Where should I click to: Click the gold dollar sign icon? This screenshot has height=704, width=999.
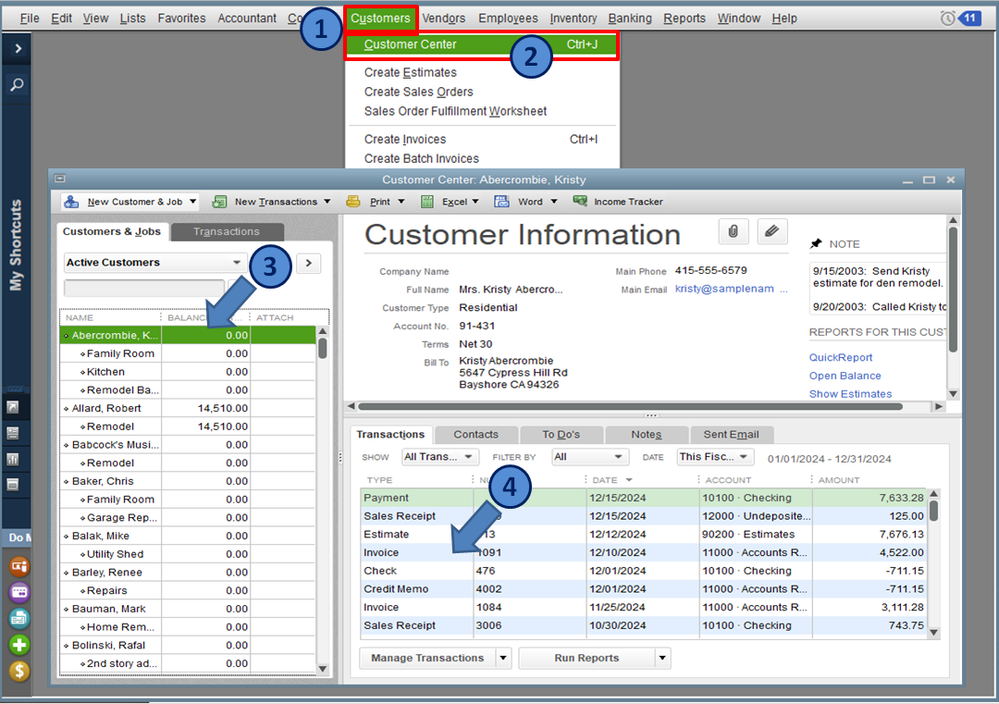(x=19, y=671)
